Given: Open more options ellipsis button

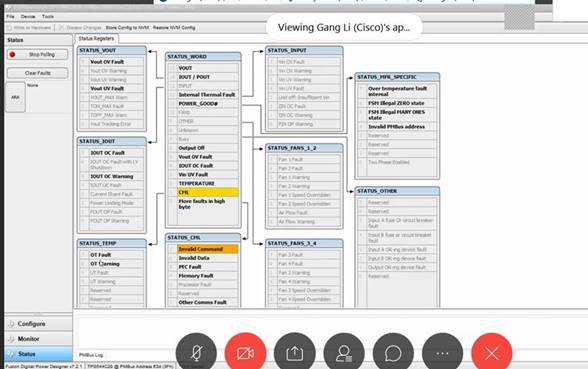Looking at the screenshot, I should pos(442,353).
